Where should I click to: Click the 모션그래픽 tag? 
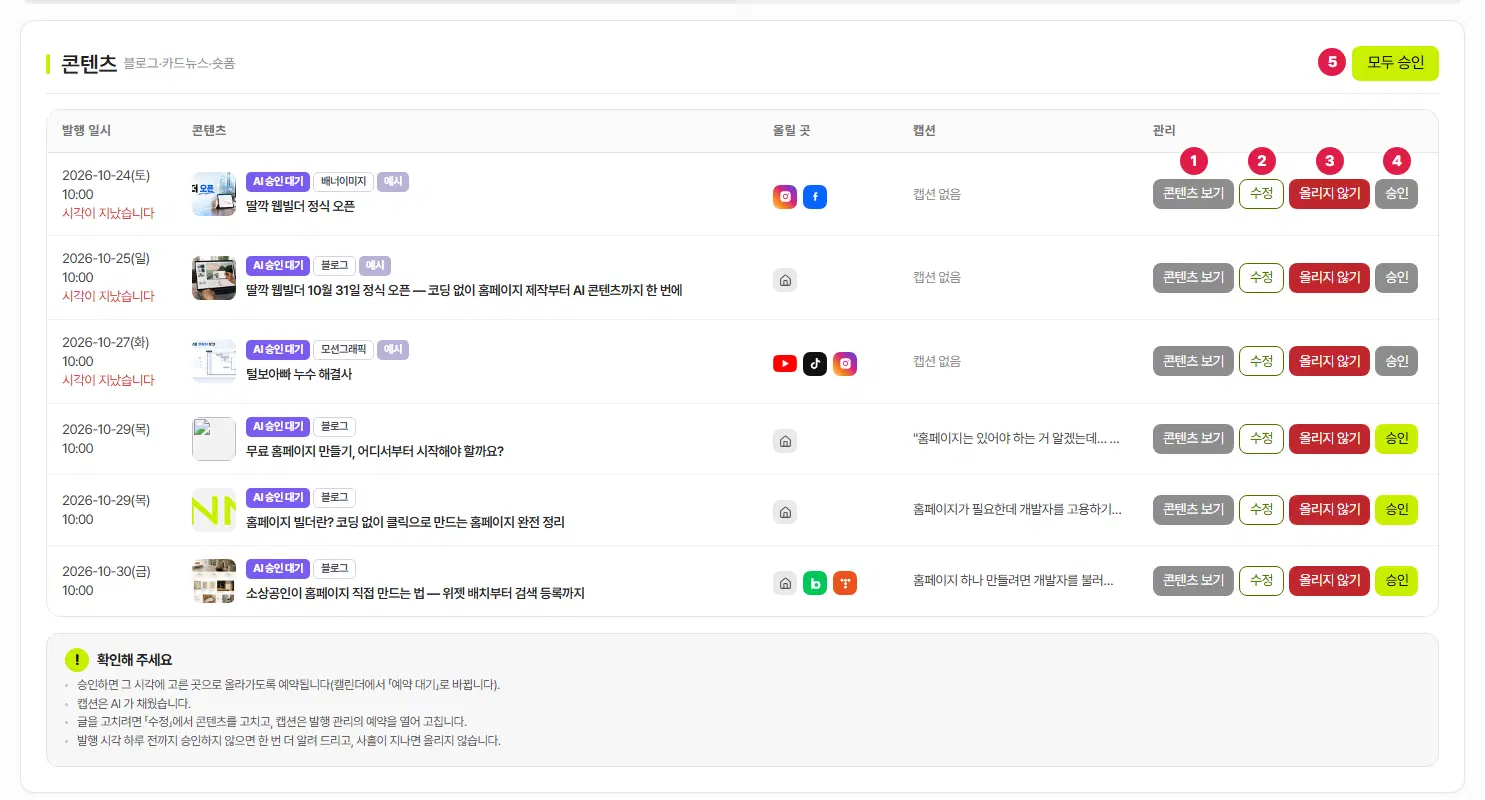pyautogui.click(x=343, y=350)
